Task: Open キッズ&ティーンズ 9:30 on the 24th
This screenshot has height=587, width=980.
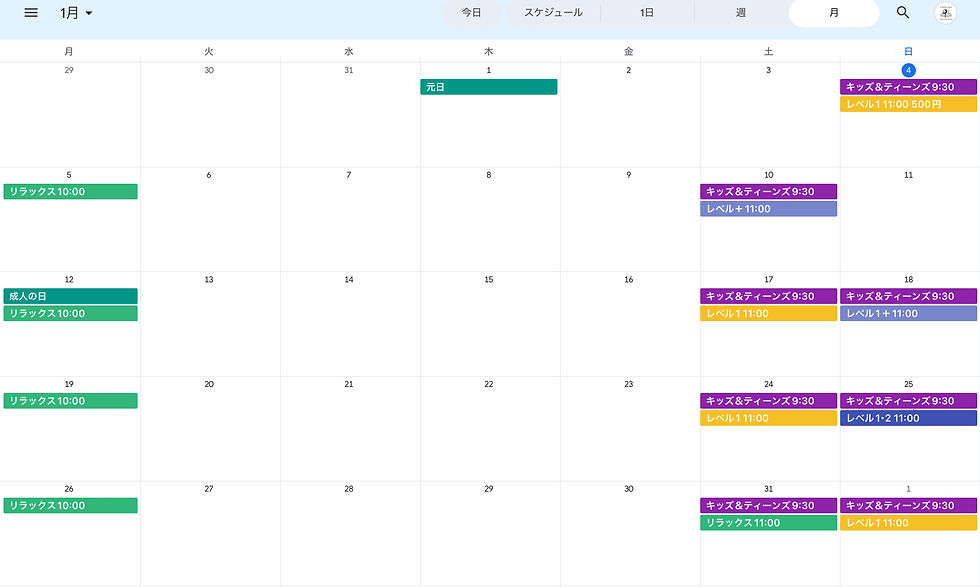Action: 768,401
